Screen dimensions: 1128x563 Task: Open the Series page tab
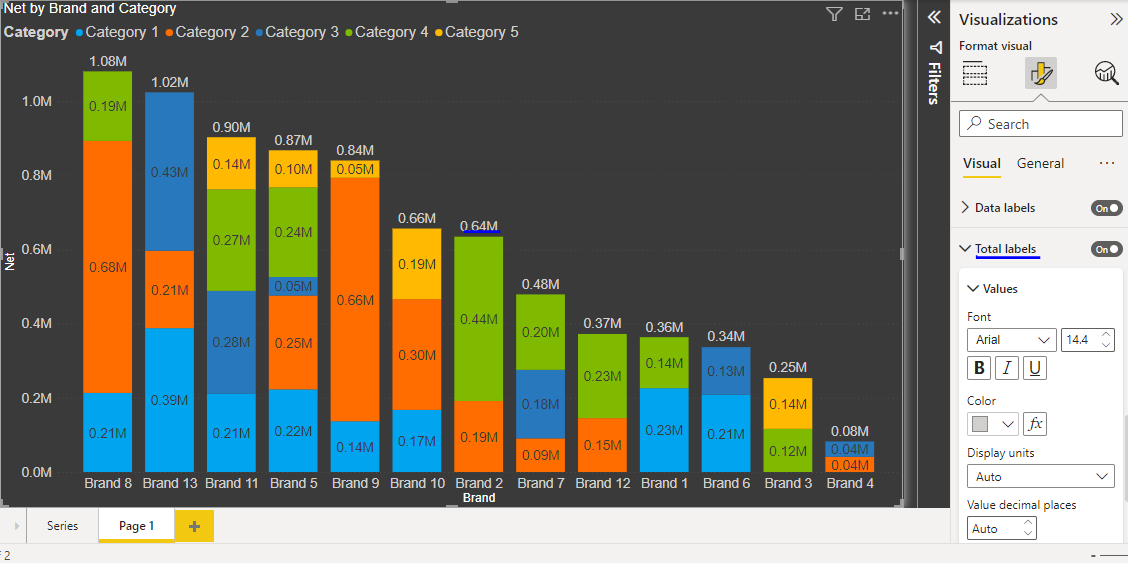coord(63,526)
